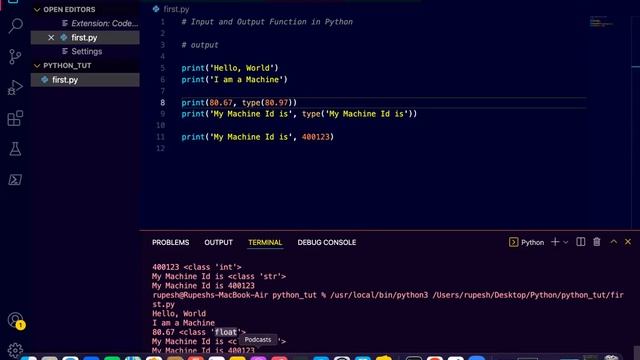Split the terminal panel
This screenshot has width=640, height=360.
click(x=580, y=242)
